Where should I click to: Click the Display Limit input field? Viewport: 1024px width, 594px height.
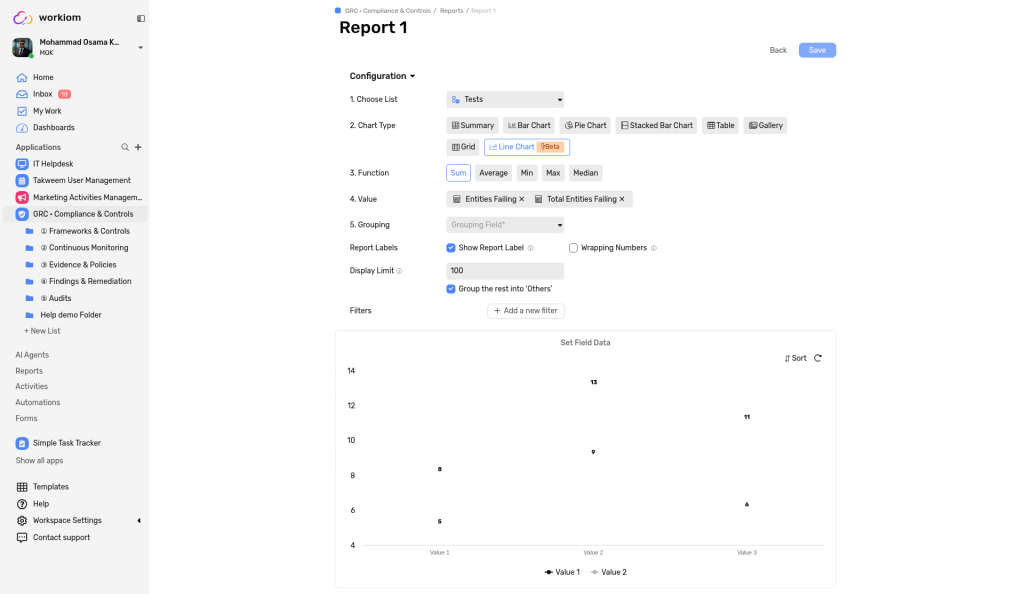(505, 271)
